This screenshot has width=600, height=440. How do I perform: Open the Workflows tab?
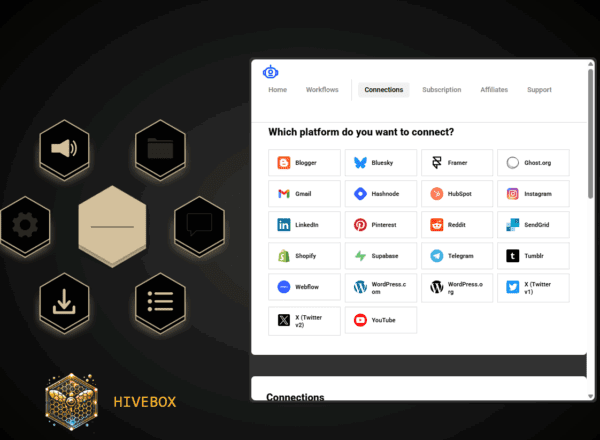tap(322, 90)
